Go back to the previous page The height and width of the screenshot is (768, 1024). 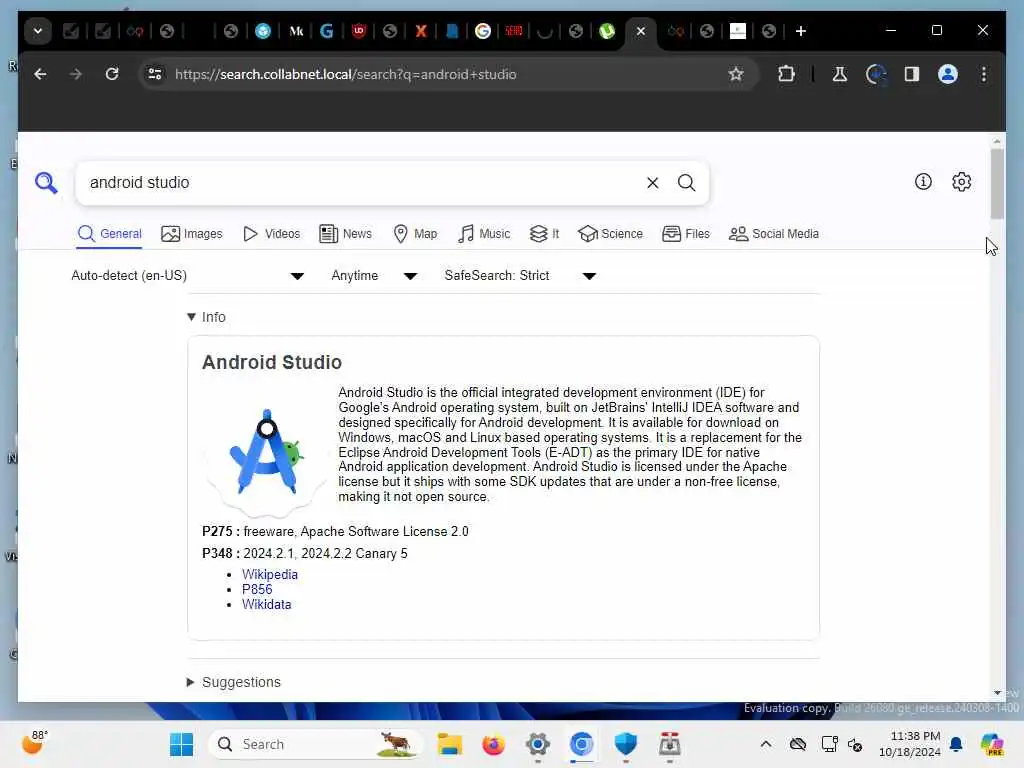coord(40,74)
